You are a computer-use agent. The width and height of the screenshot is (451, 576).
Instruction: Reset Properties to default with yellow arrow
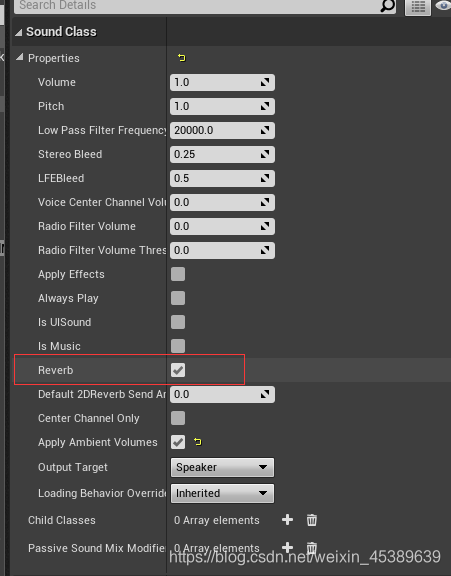coord(182,58)
